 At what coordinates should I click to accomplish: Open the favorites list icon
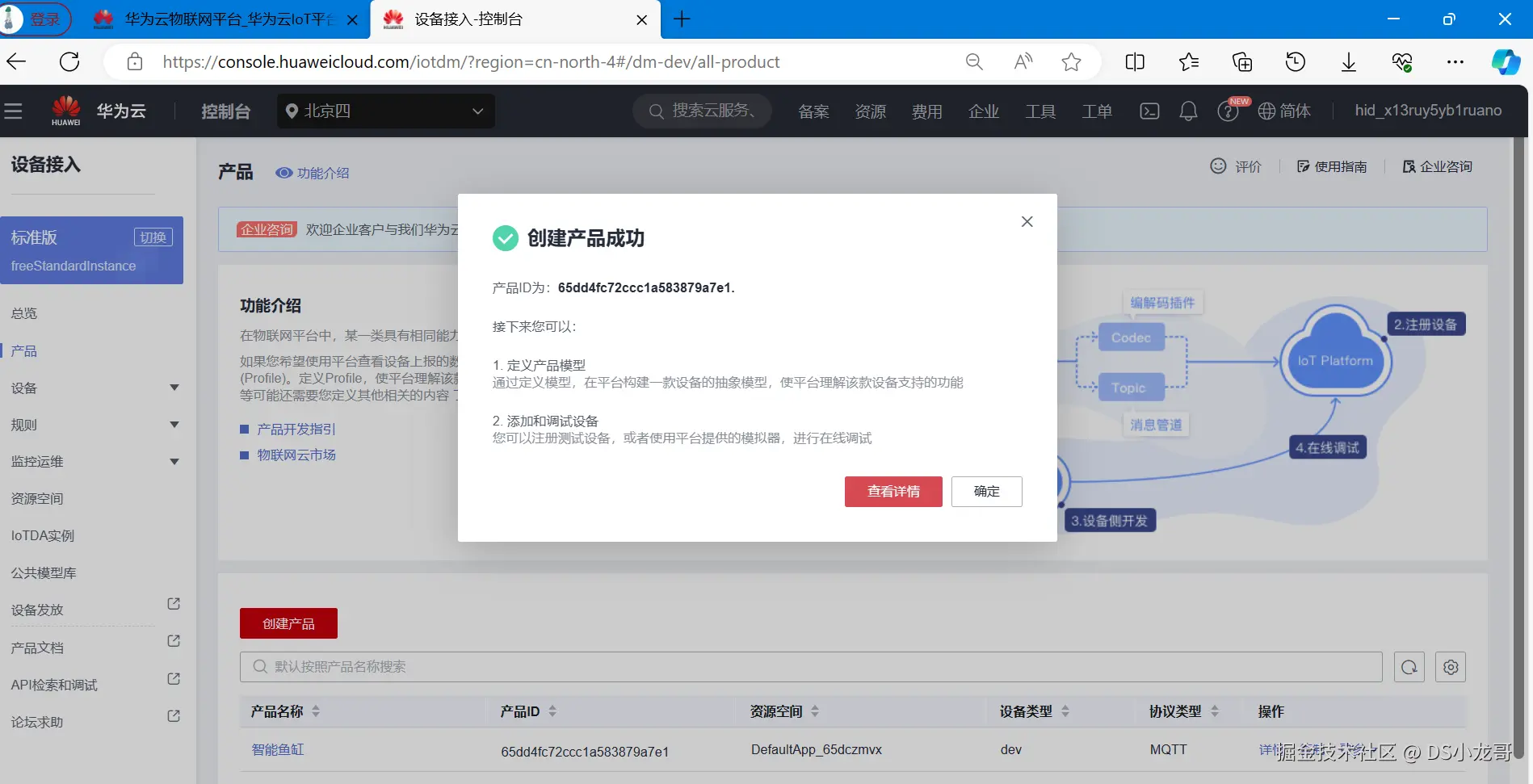1189,61
